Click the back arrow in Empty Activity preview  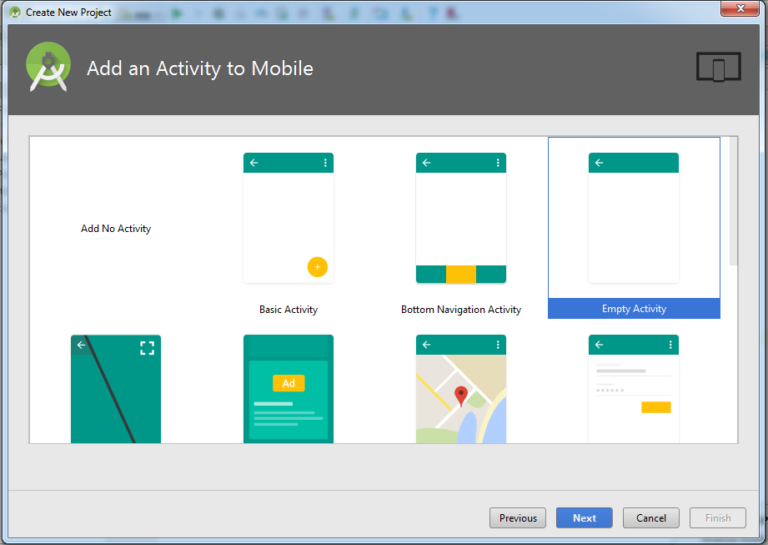[599, 163]
